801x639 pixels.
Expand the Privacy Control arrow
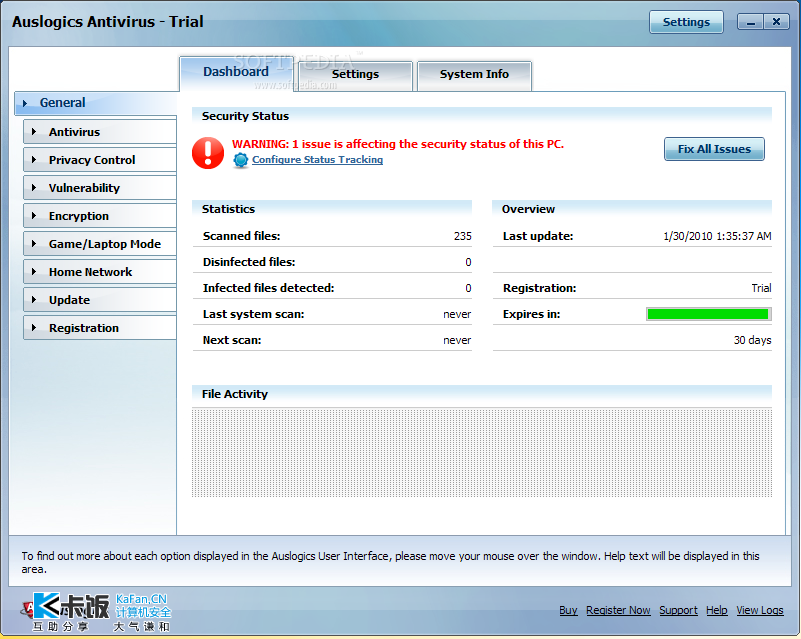coord(34,160)
